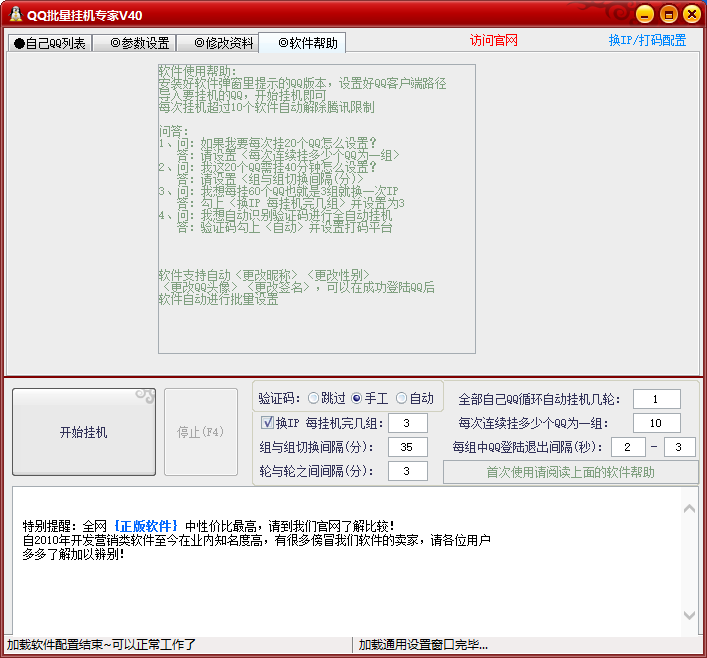Switch to the 自己QQ列表 tab
This screenshot has width=707, height=658.
coord(50,43)
